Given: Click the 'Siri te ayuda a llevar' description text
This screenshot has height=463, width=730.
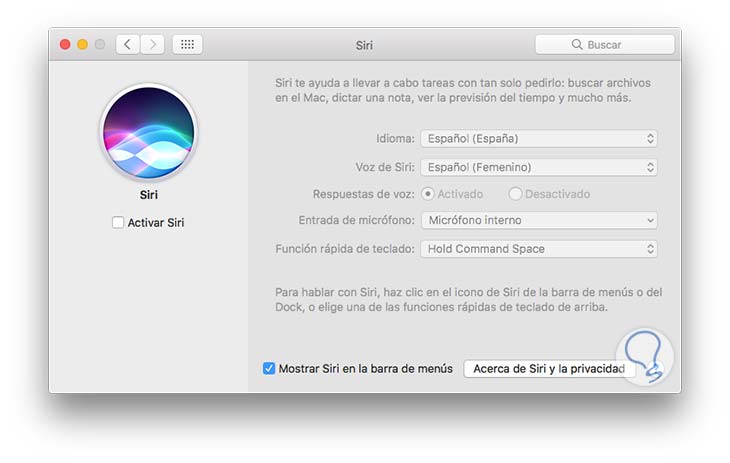Looking at the screenshot, I should [x=463, y=90].
